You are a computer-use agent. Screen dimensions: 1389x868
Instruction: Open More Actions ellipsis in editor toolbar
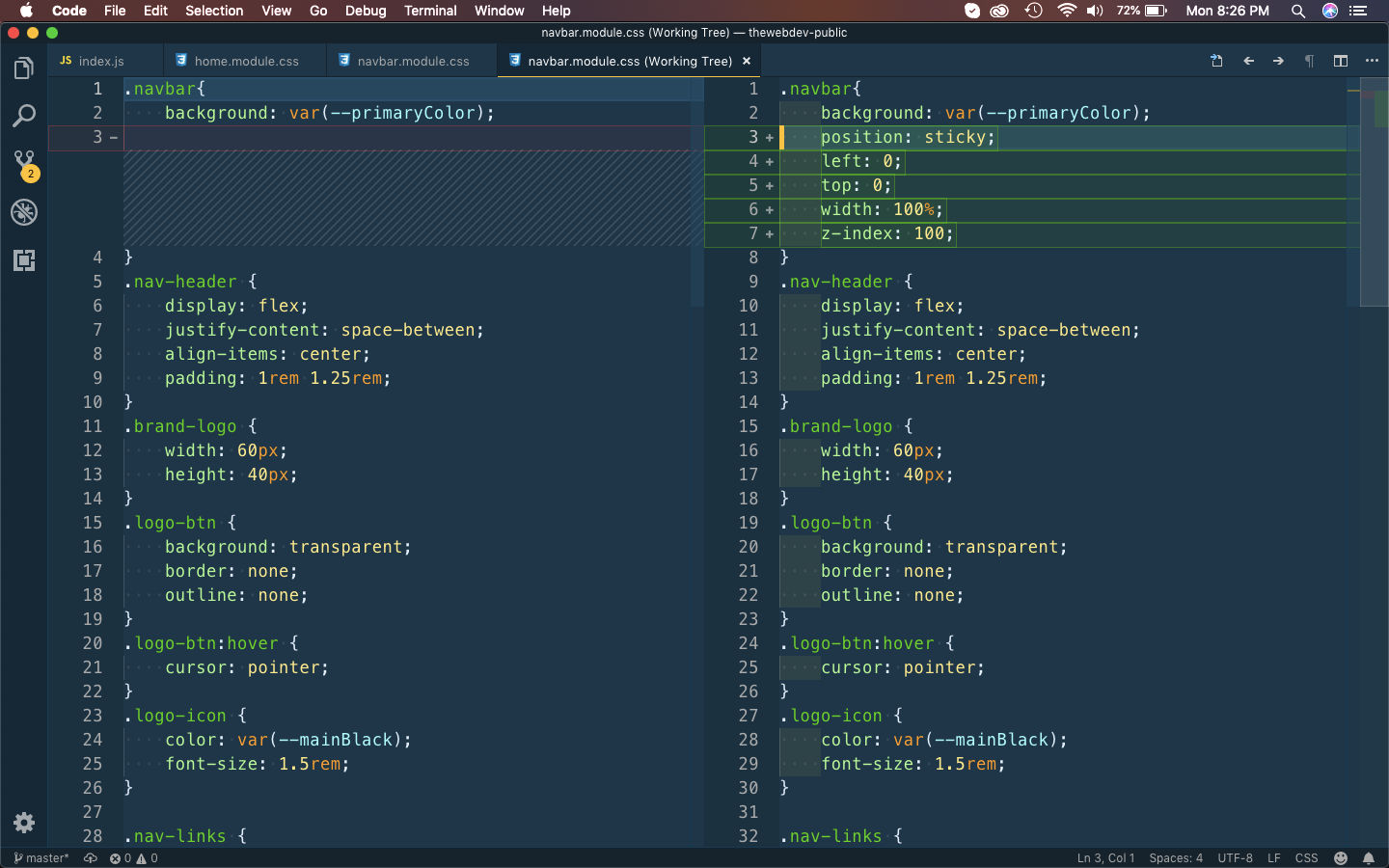[1372, 61]
